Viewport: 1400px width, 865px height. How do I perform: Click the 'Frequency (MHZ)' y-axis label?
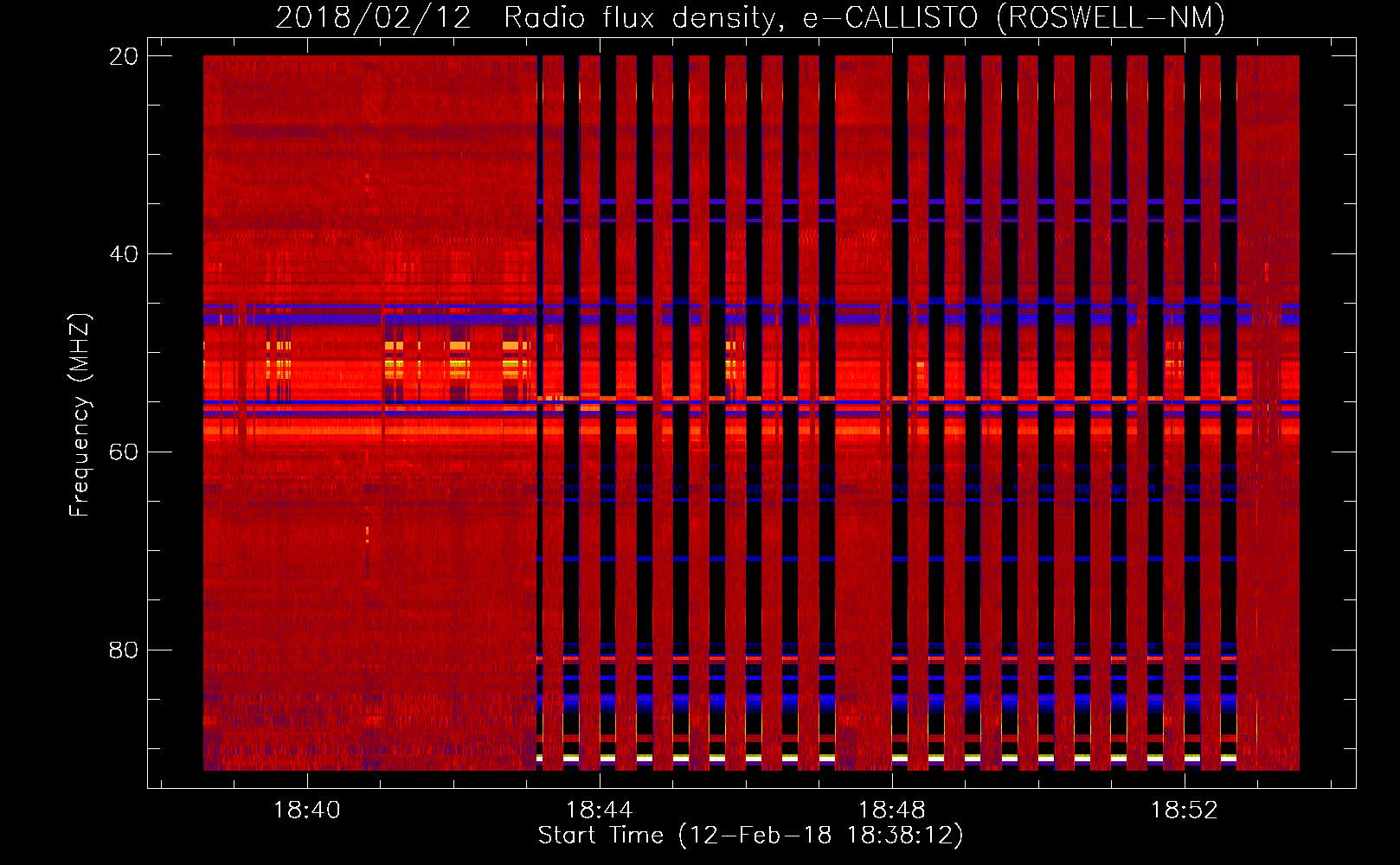click(79, 415)
